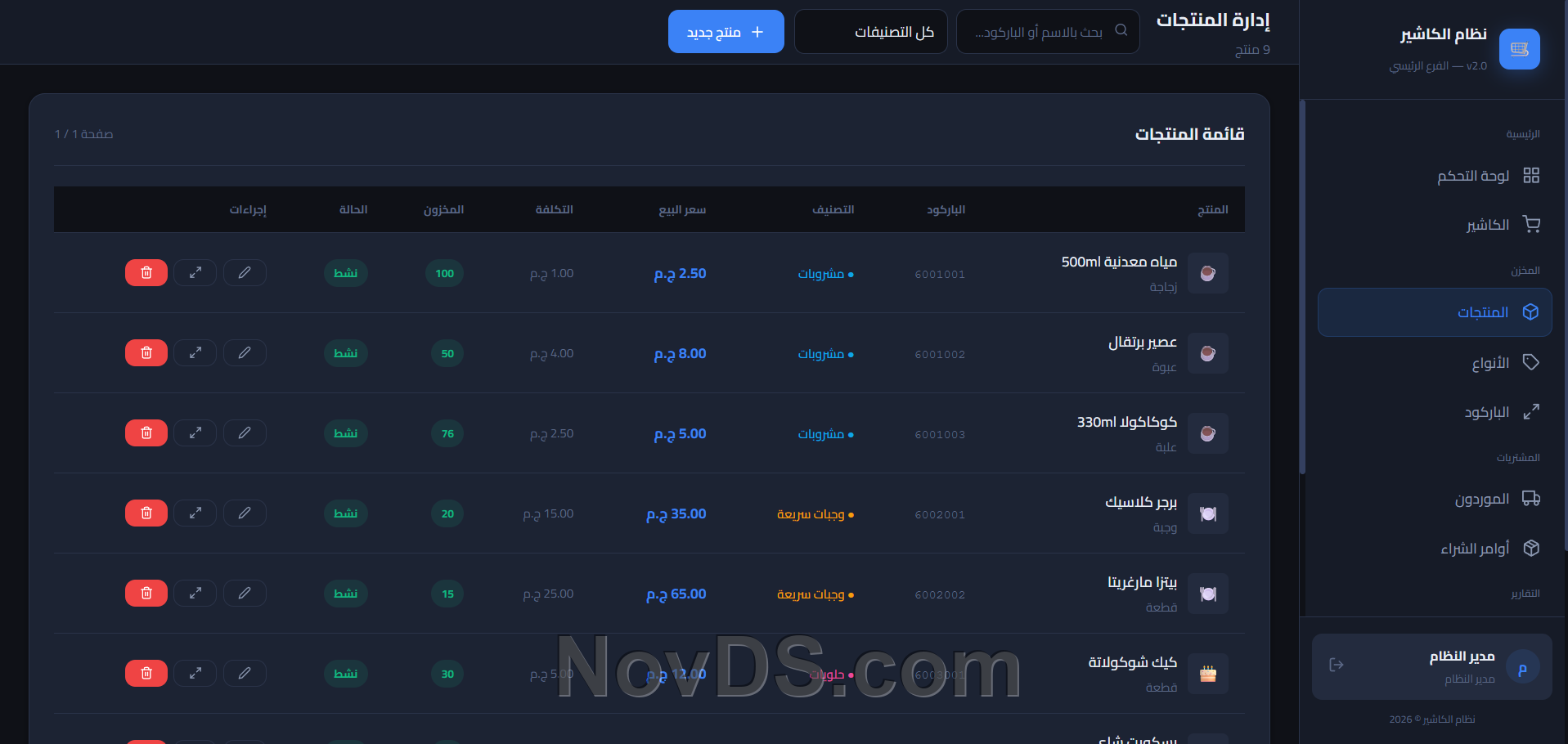Click the trash icon for برجر كلاسيك
This screenshot has width=1568, height=744.
click(x=146, y=513)
